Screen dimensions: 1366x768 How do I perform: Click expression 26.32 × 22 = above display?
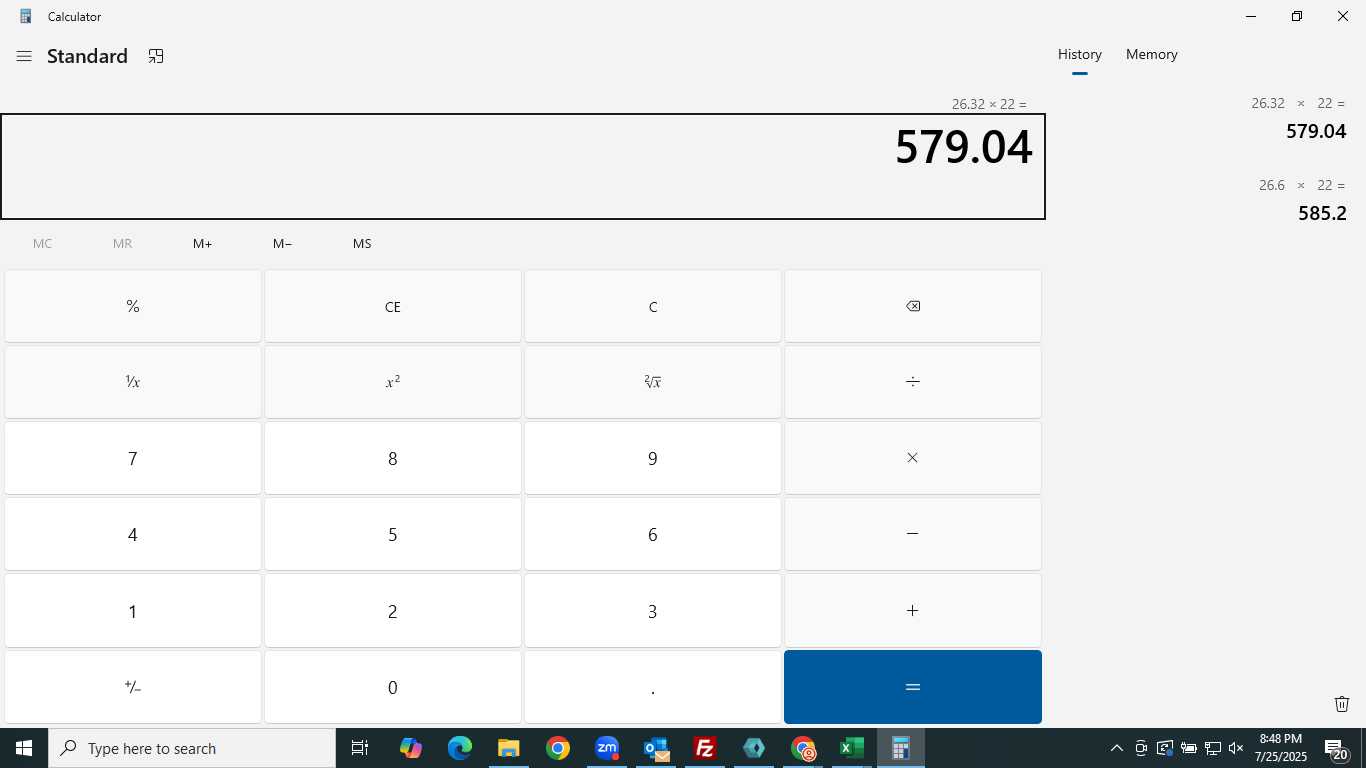click(x=989, y=104)
